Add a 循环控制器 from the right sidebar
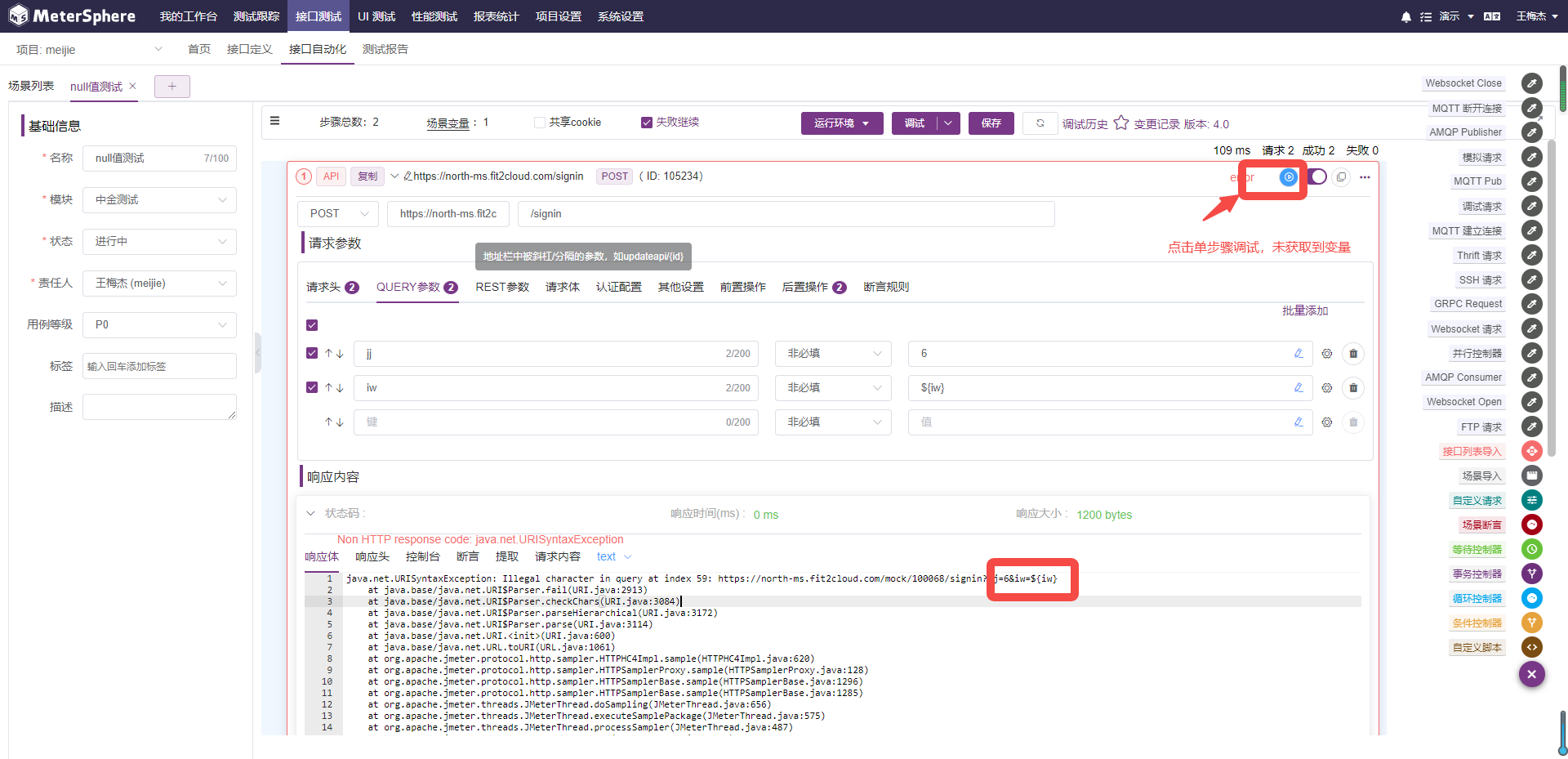 click(1477, 598)
